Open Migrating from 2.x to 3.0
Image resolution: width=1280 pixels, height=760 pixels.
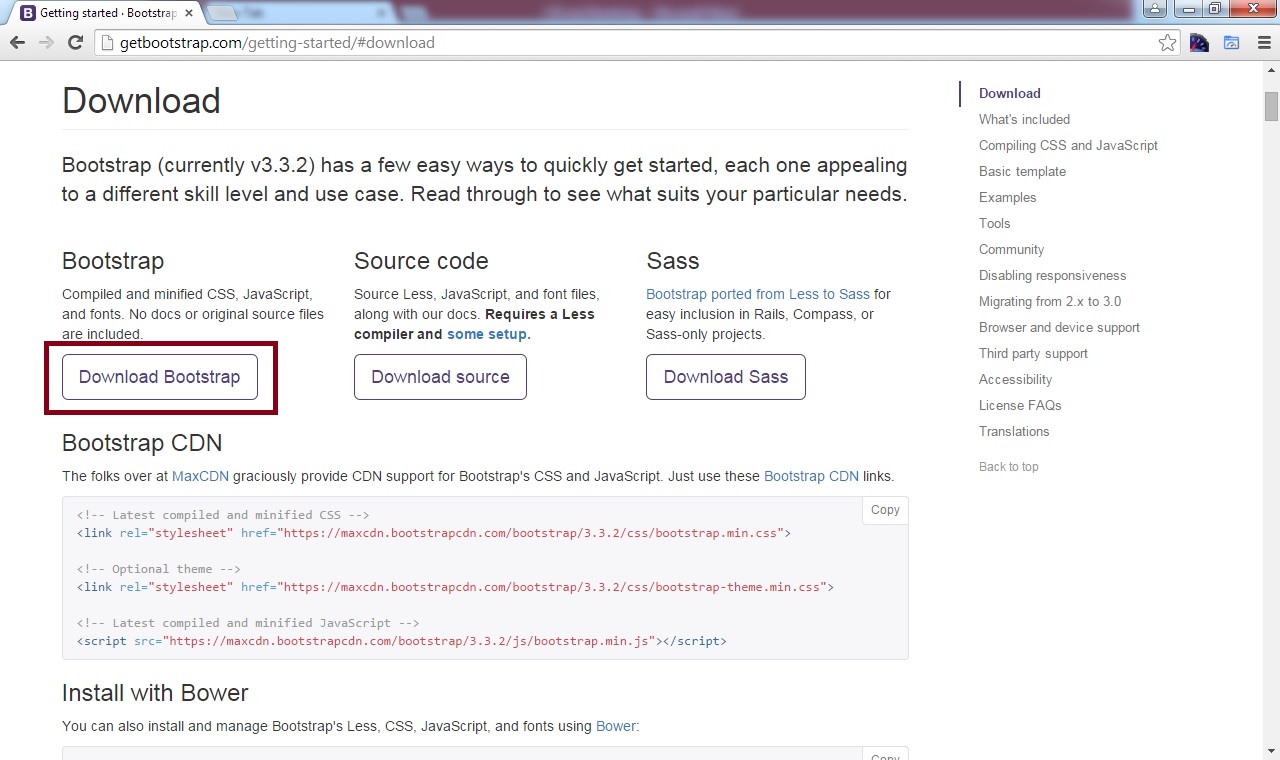tap(1050, 301)
